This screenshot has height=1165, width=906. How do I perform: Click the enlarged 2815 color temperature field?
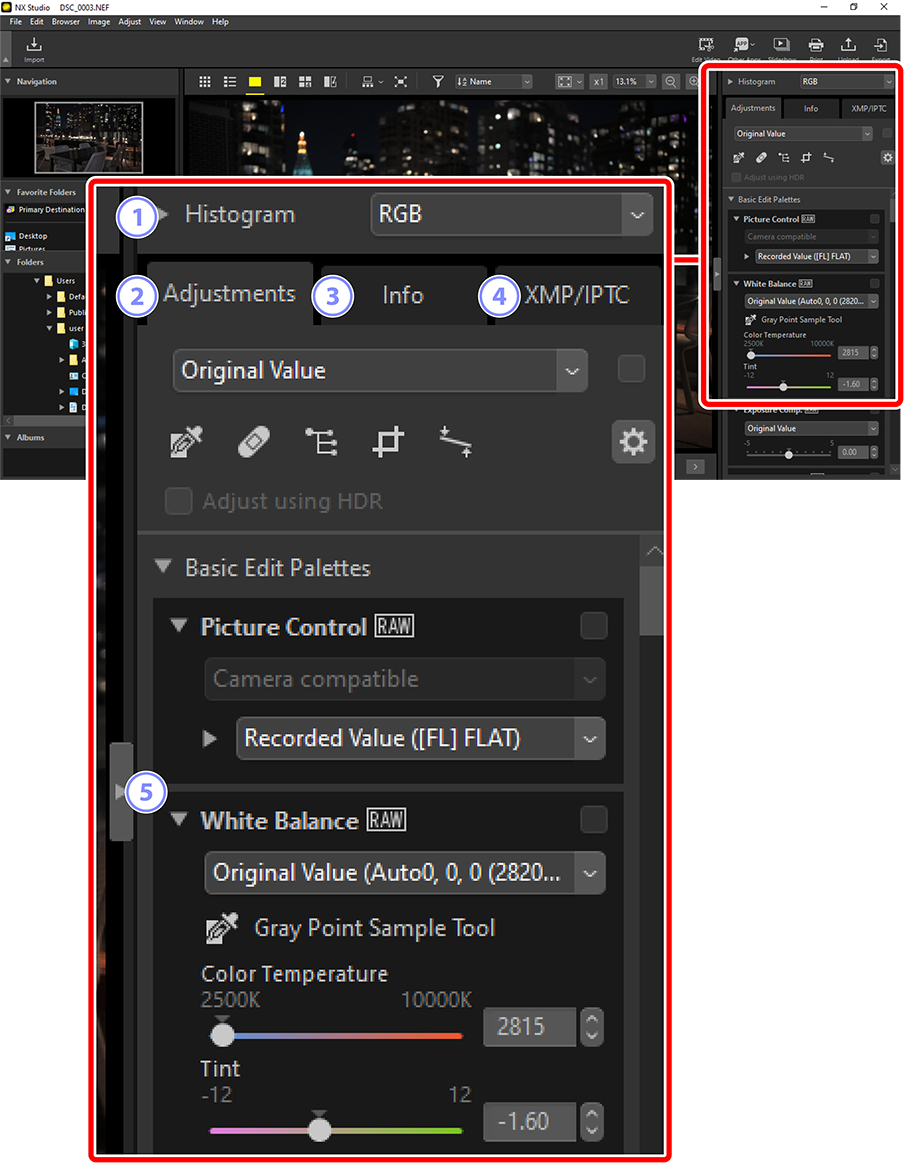click(529, 1027)
